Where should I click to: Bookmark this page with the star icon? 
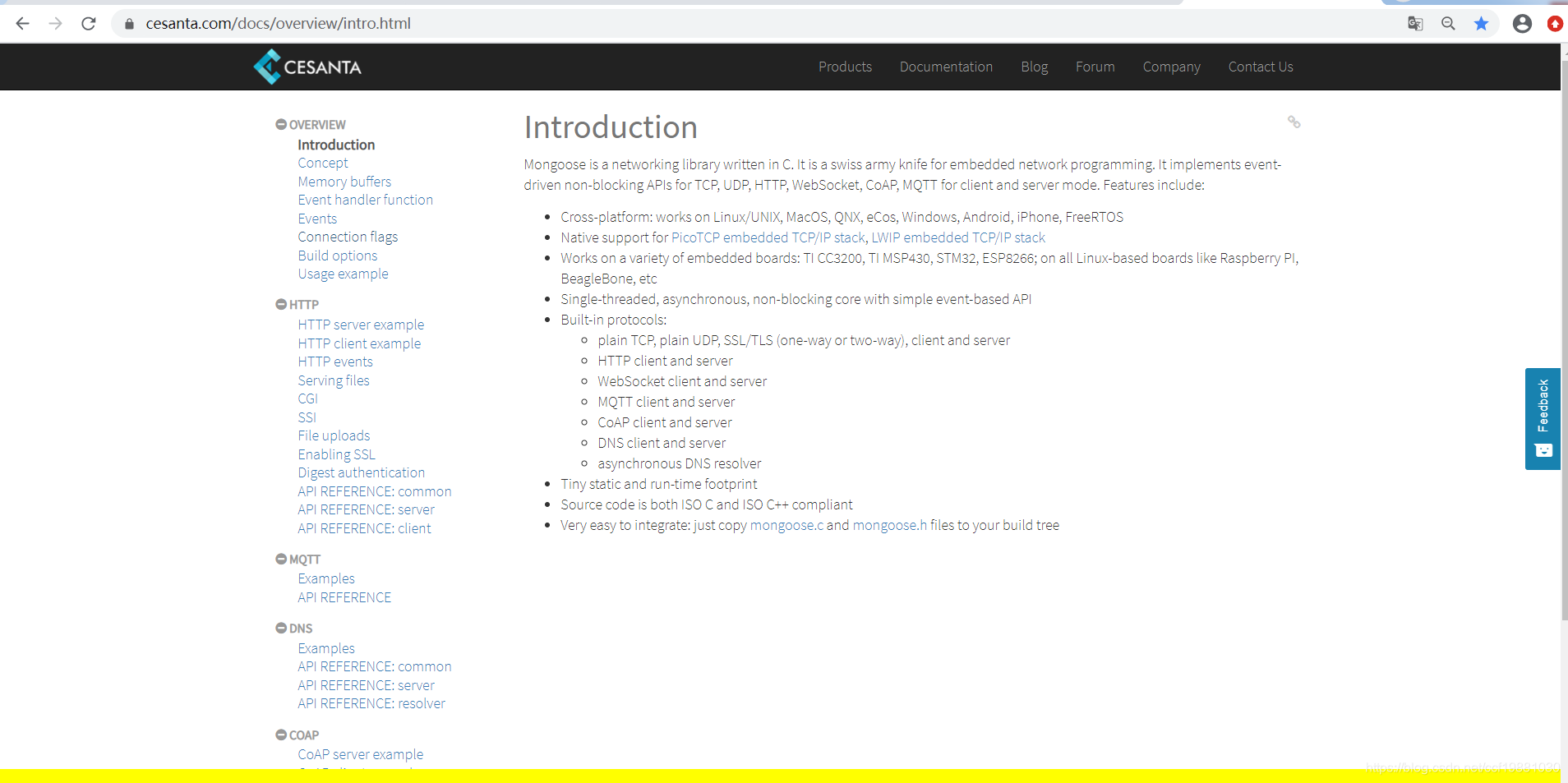1482,24
